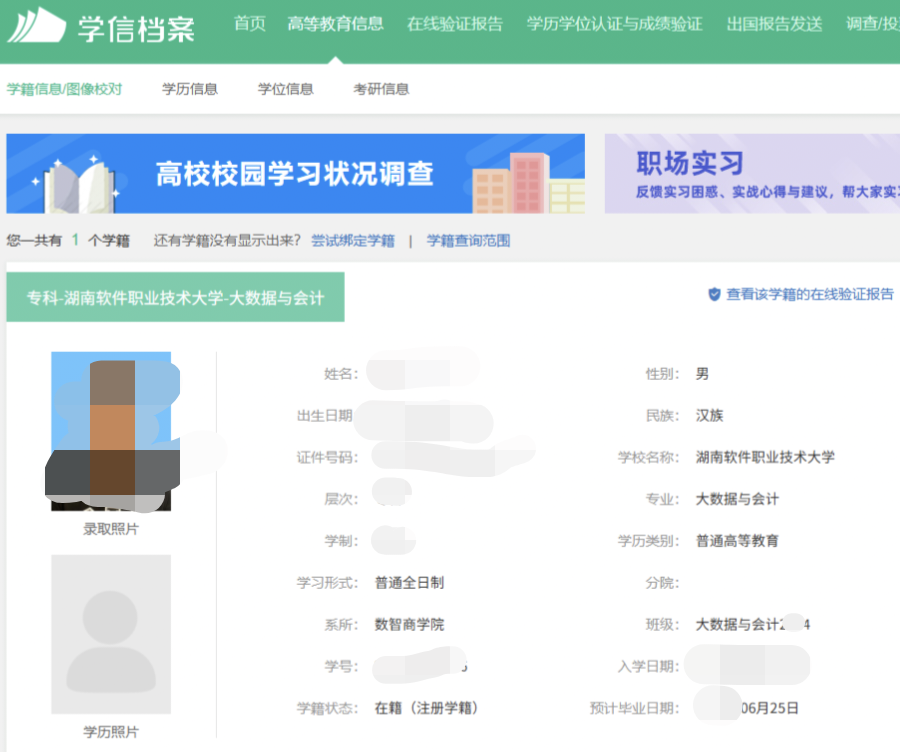Click the shield icon beside 在线验证报告 link
The image size is (900, 752).
tap(714, 295)
